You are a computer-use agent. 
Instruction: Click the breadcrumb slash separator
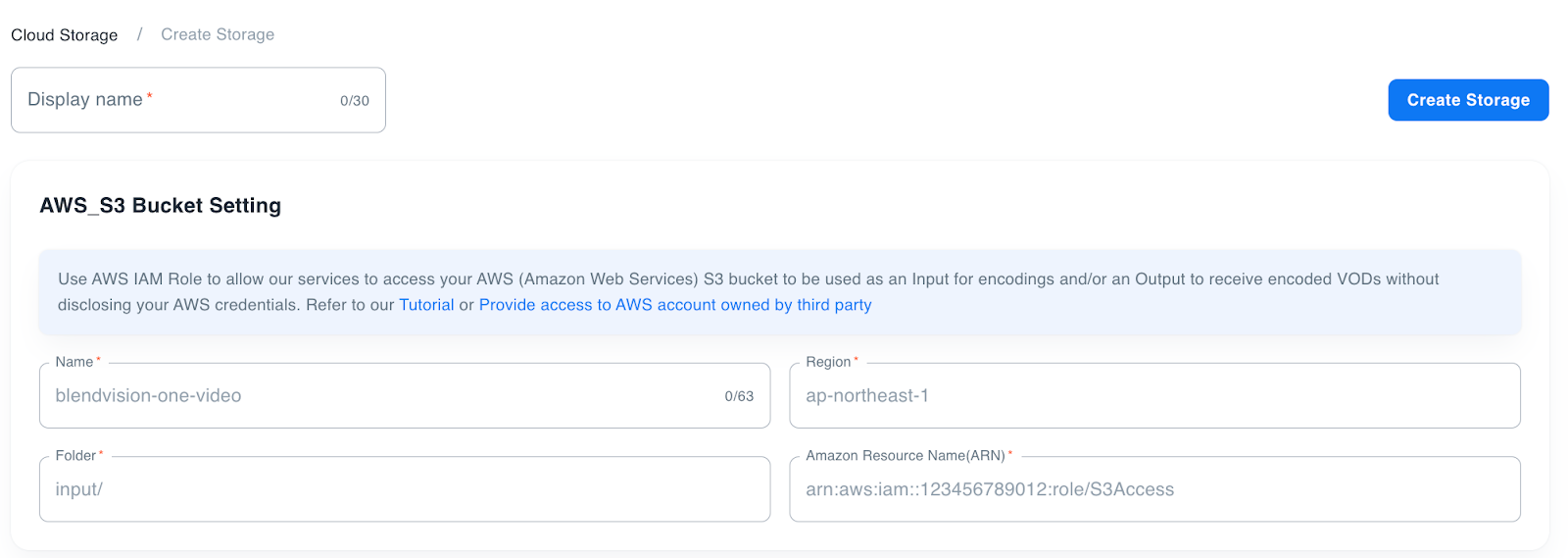pyautogui.click(x=139, y=35)
